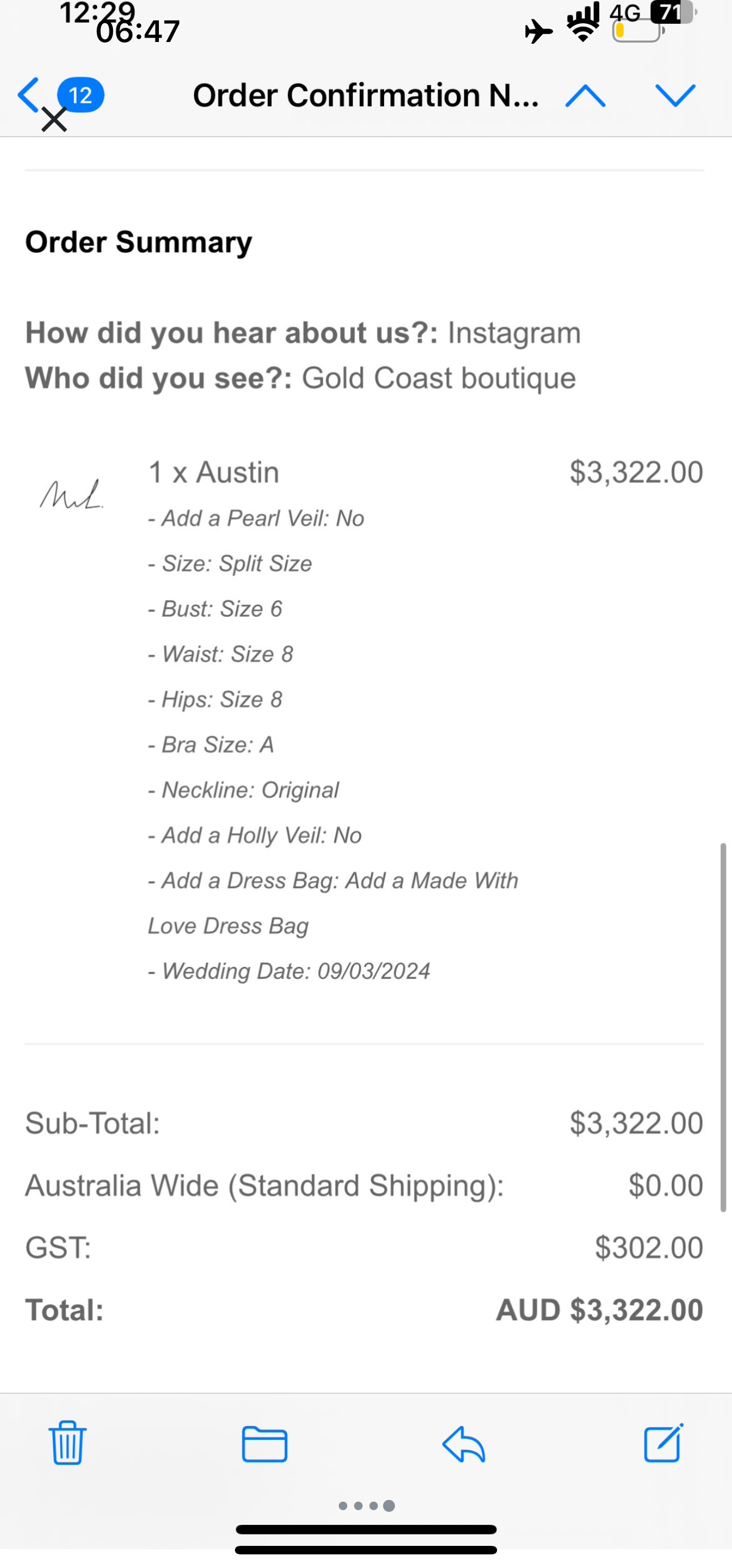Tap the back chevron to the inbox
Image resolution: width=732 pixels, height=1568 pixels.
click(x=28, y=95)
